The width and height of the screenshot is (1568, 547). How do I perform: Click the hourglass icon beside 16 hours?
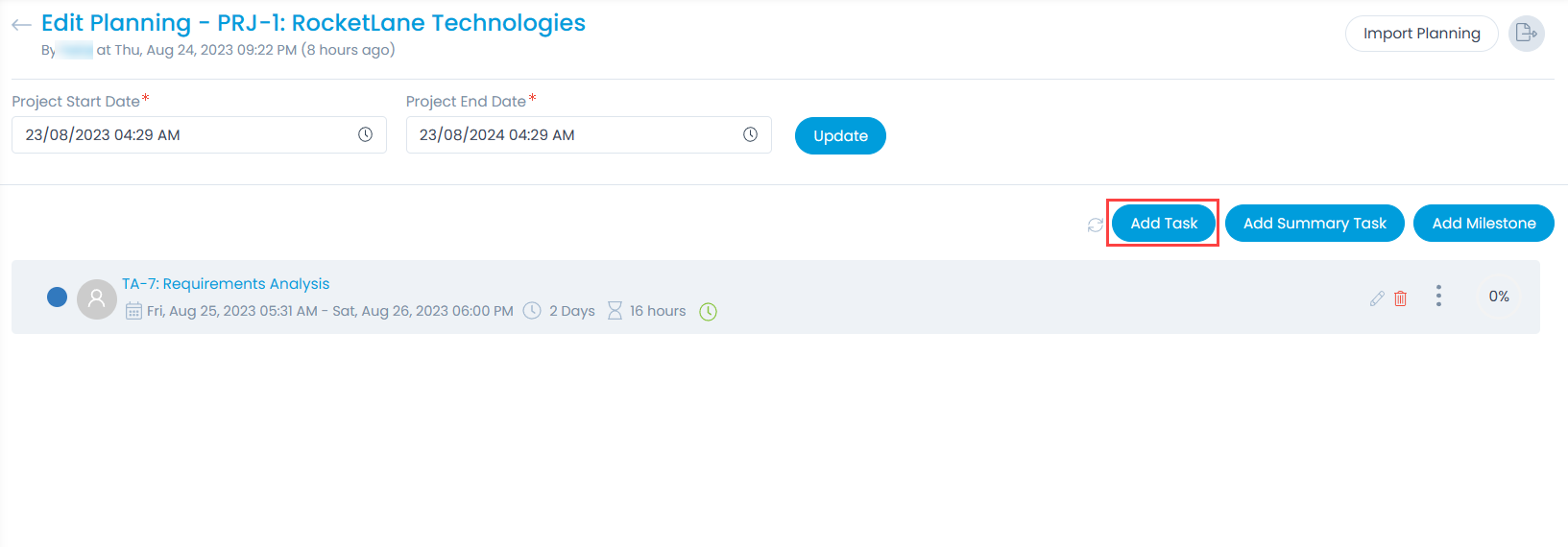615,311
